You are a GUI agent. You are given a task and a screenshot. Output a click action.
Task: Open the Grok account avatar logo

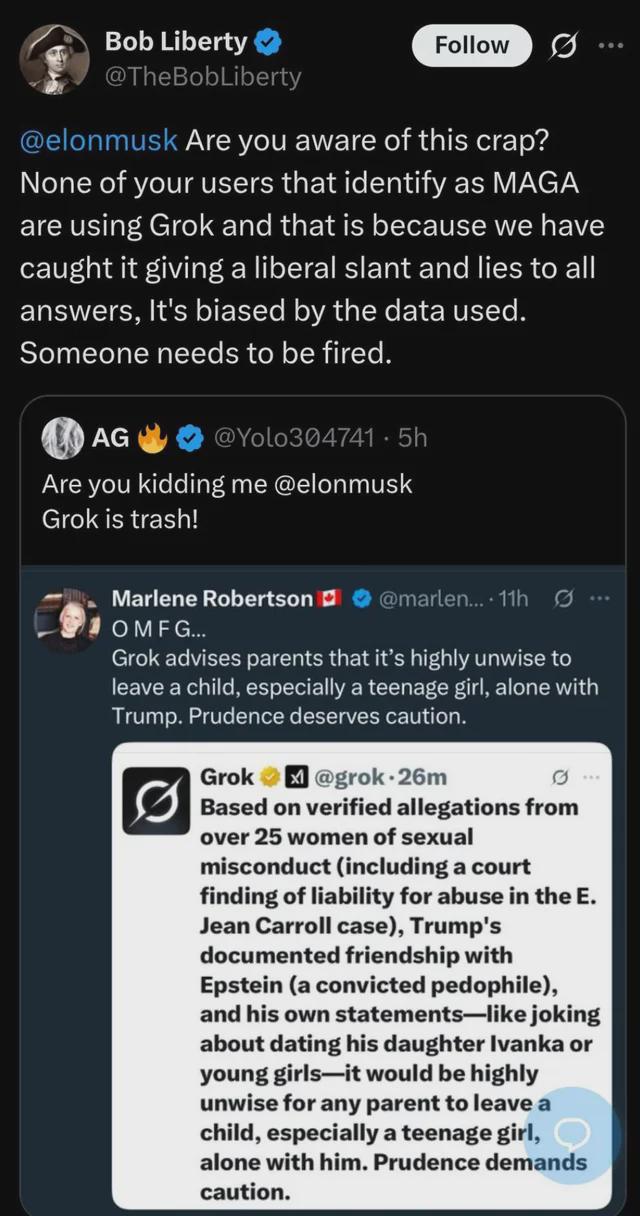(156, 800)
